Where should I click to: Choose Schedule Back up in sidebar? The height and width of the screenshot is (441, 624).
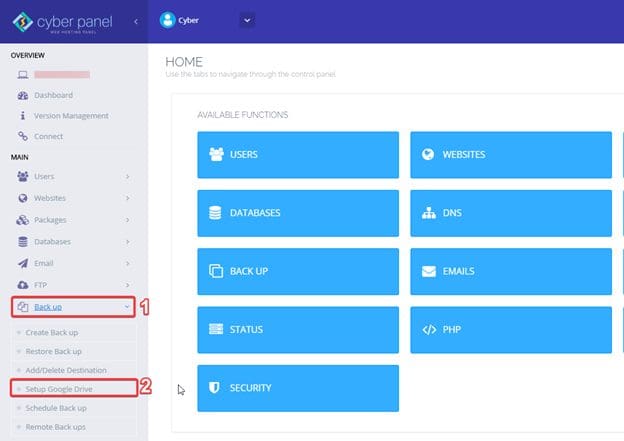tap(56, 408)
